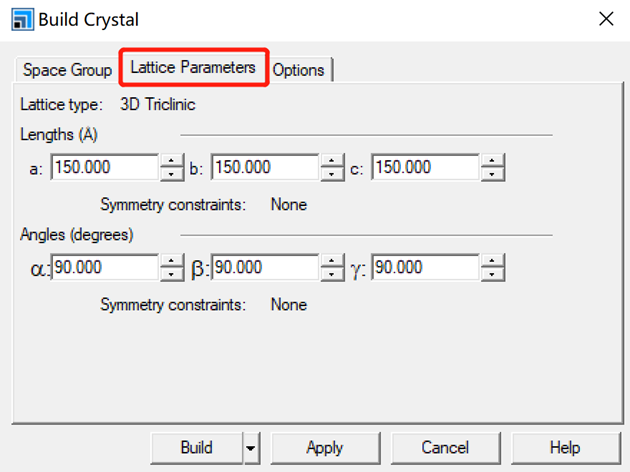Select the Lattice Parameters tab
This screenshot has width=630, height=472.
click(193, 68)
